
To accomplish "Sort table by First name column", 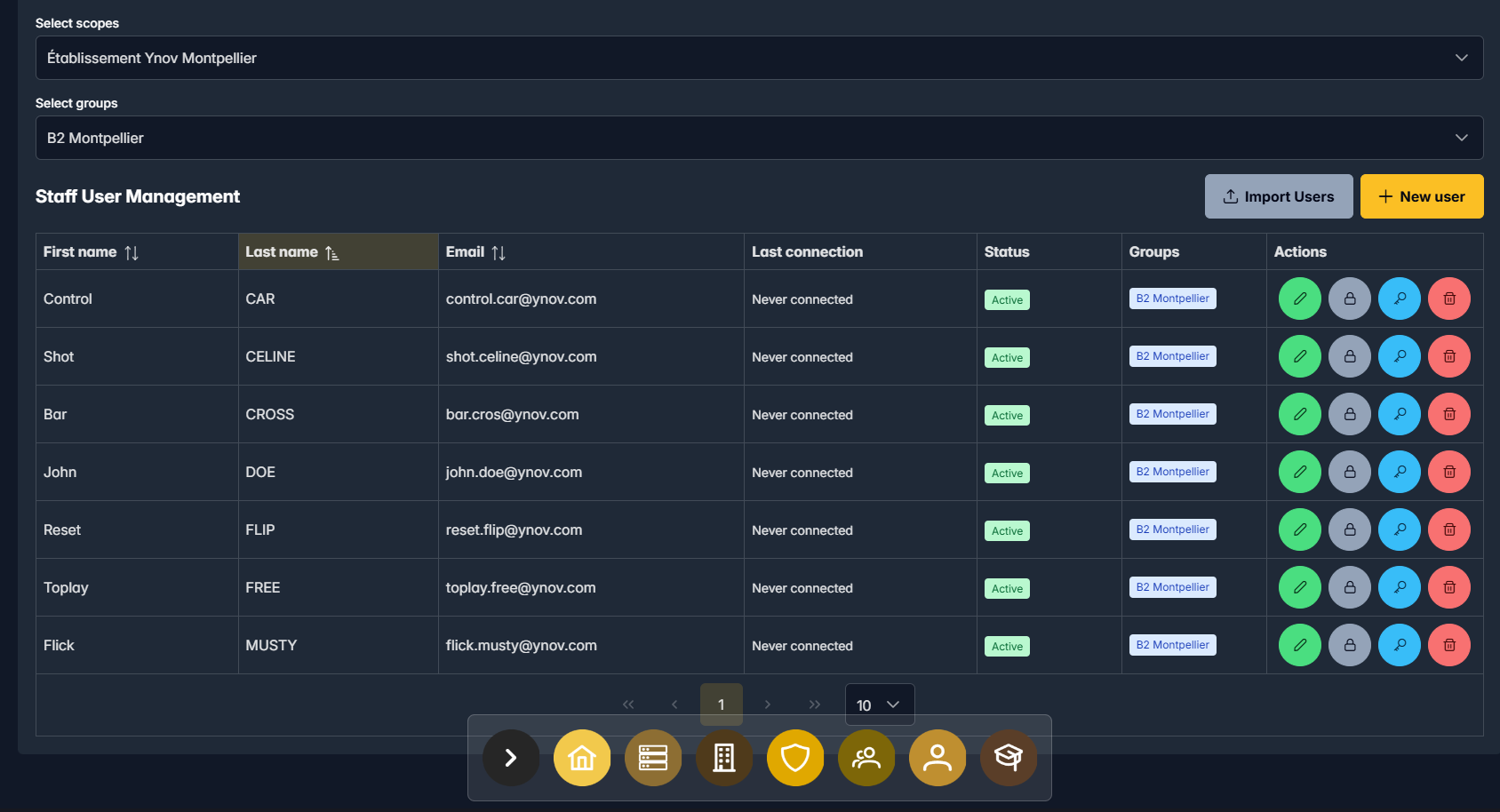I will click(132, 252).
